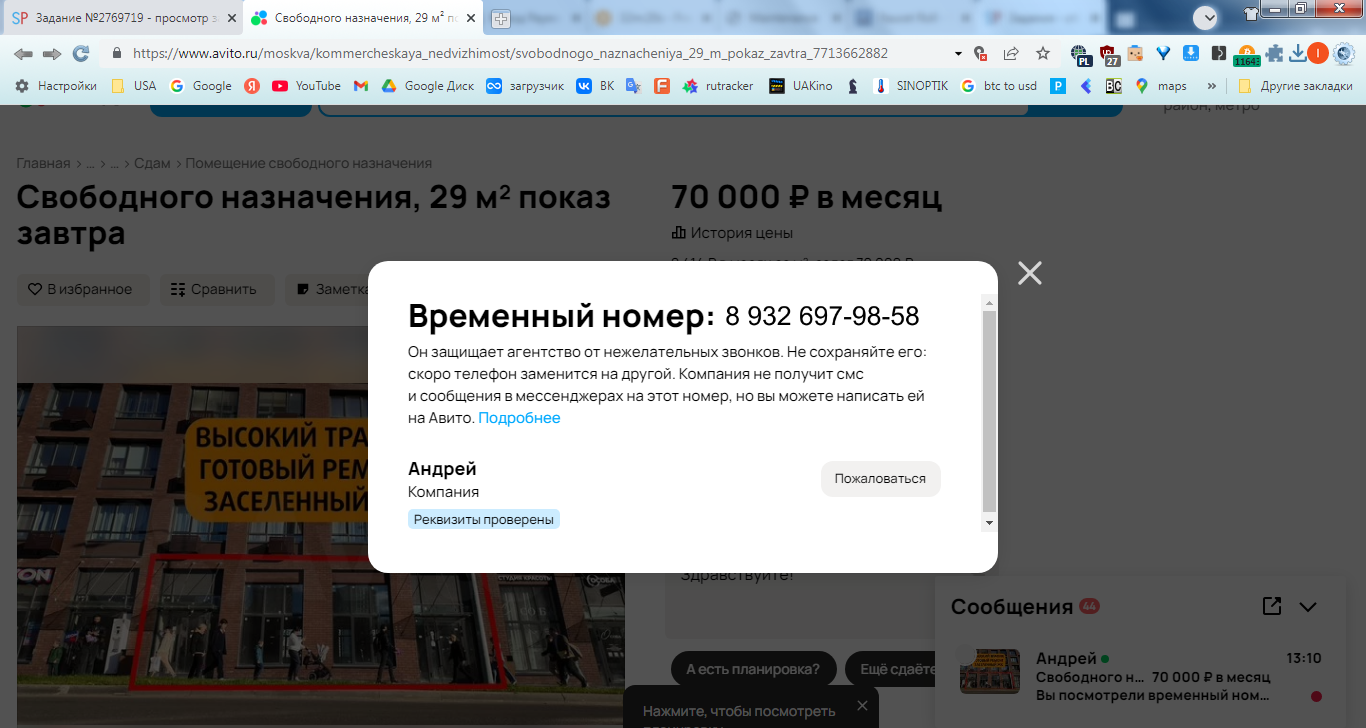Open the orange profile avatar
Screen dimensions: 1366x728
[x=1318, y=54]
